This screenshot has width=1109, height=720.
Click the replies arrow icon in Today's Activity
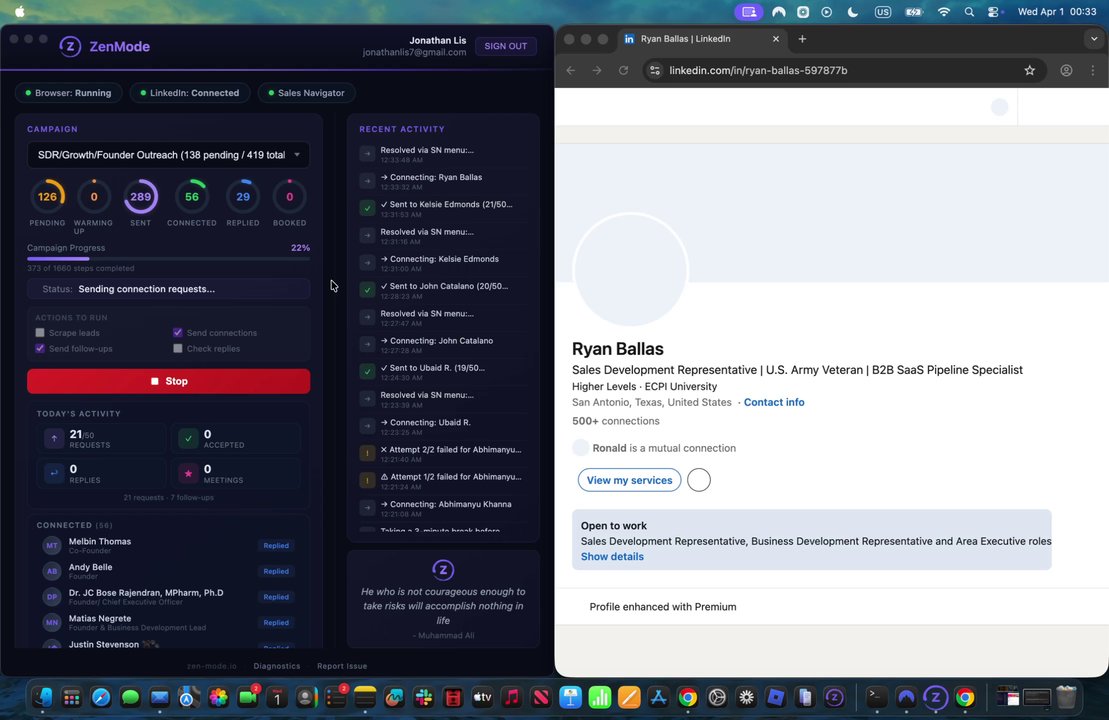[x=54, y=473]
